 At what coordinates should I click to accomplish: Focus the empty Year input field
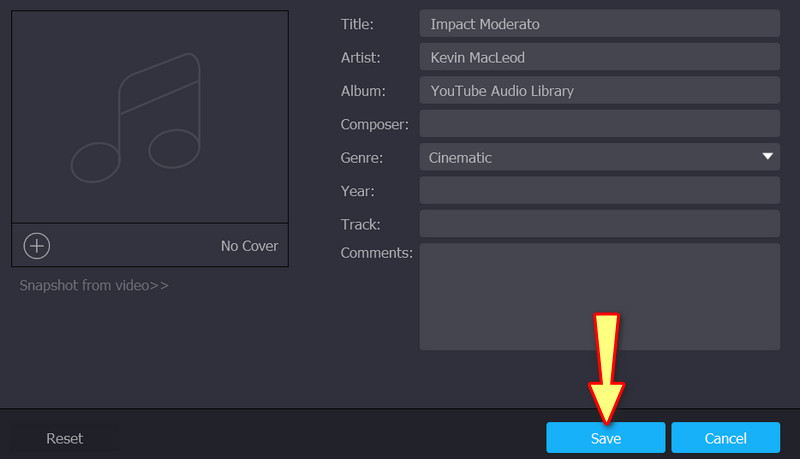click(598, 190)
